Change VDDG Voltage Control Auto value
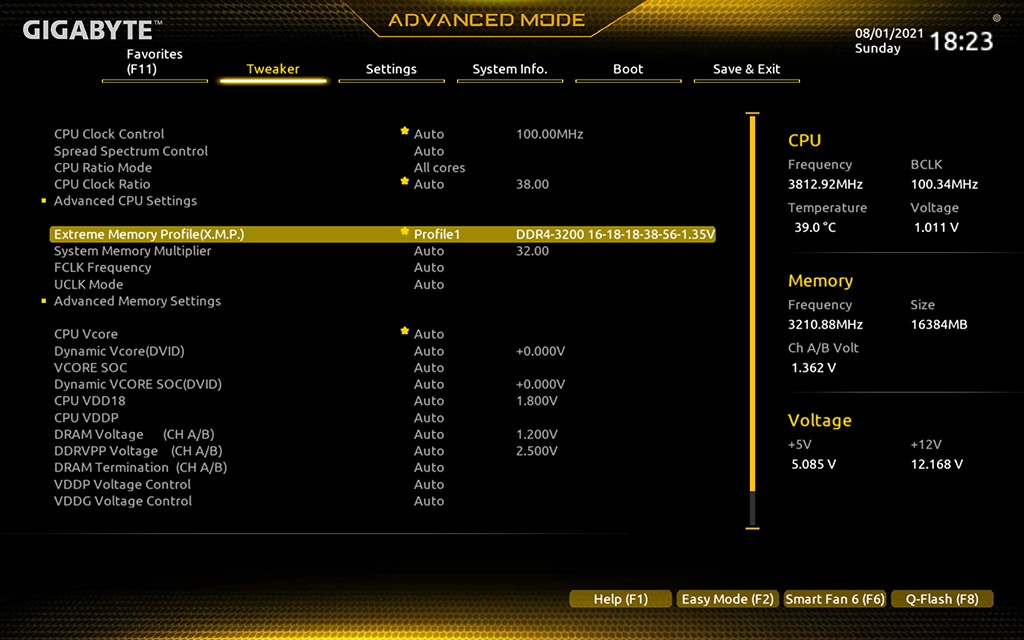The height and width of the screenshot is (640, 1024). 429,502
